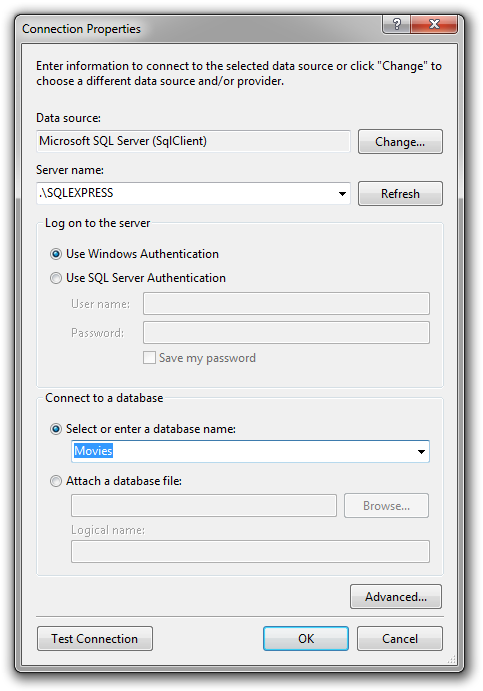Click the User name input field

(x=286, y=304)
